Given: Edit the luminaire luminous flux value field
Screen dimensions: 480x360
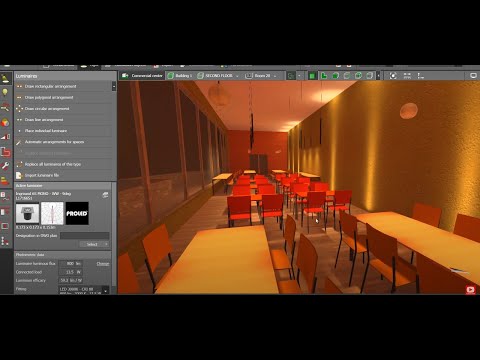Looking at the screenshot, I should [71, 263].
